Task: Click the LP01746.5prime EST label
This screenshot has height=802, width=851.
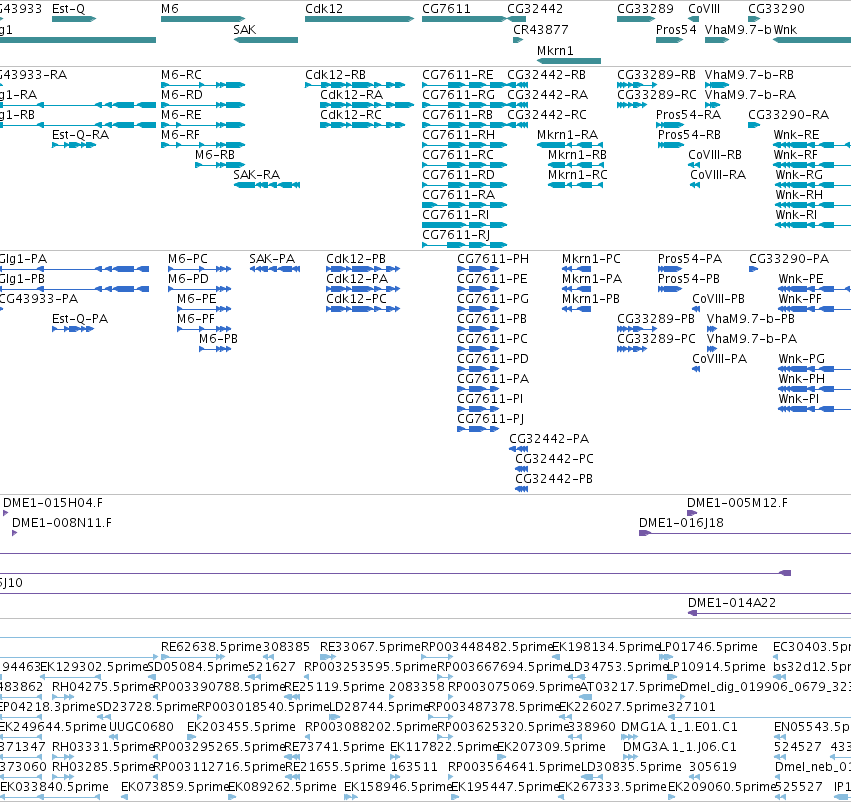Action: tap(708, 647)
